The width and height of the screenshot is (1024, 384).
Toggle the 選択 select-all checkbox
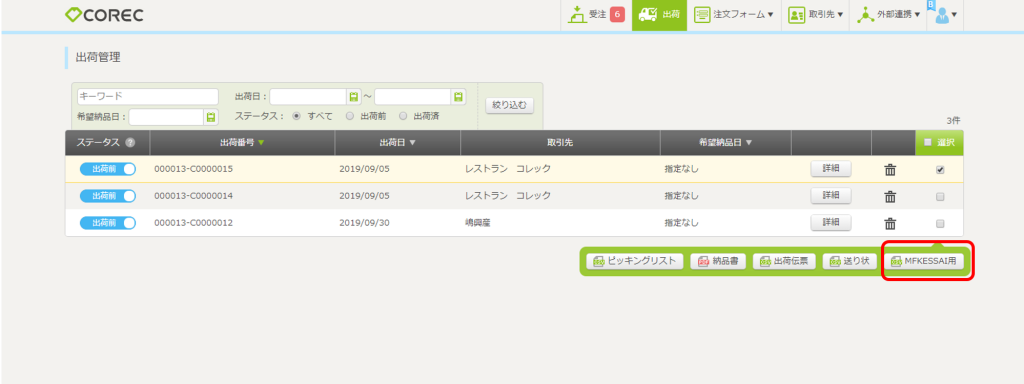point(927,142)
